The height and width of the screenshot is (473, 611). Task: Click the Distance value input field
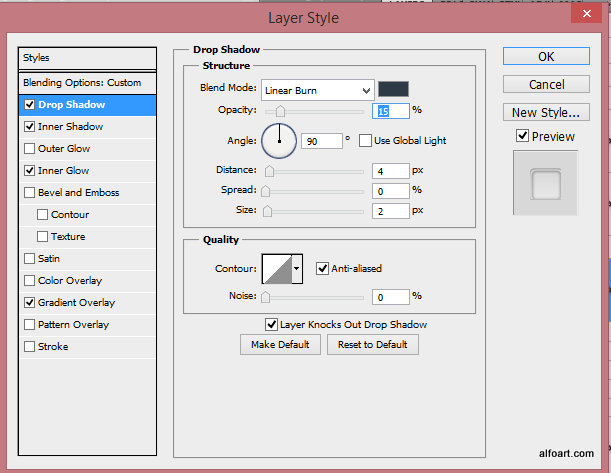click(x=390, y=171)
